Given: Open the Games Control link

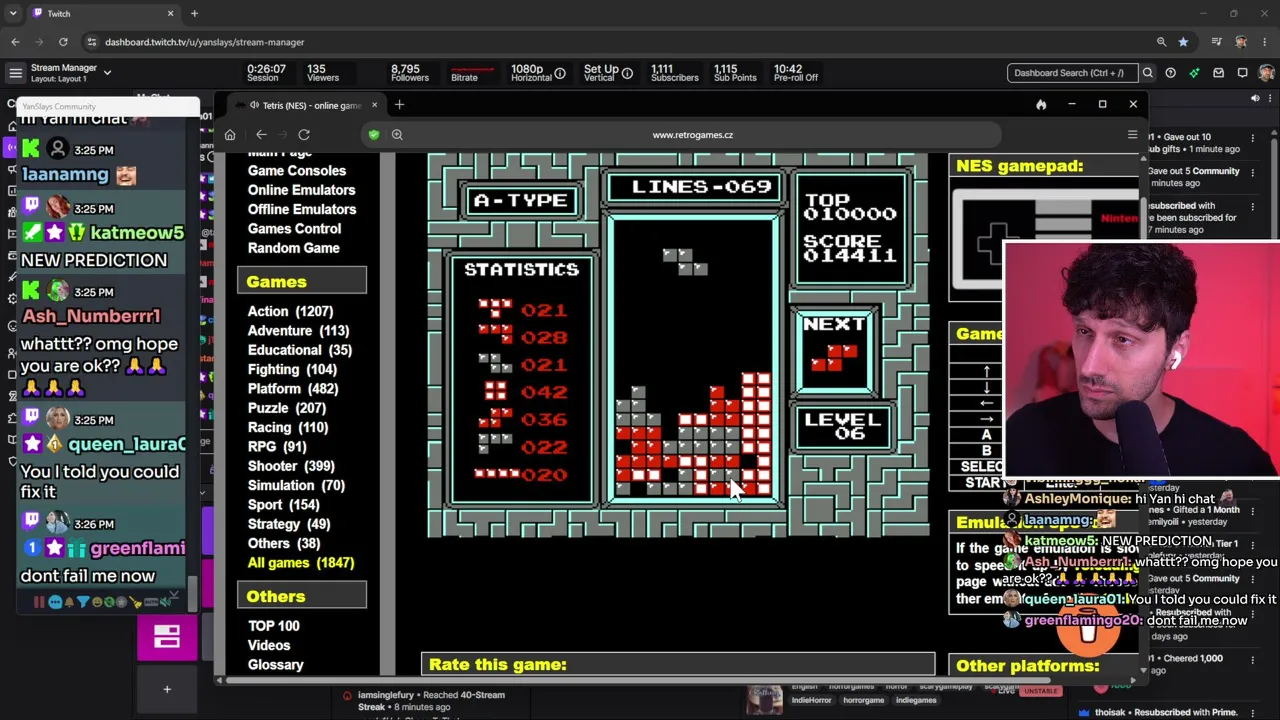Looking at the screenshot, I should pos(295,229).
